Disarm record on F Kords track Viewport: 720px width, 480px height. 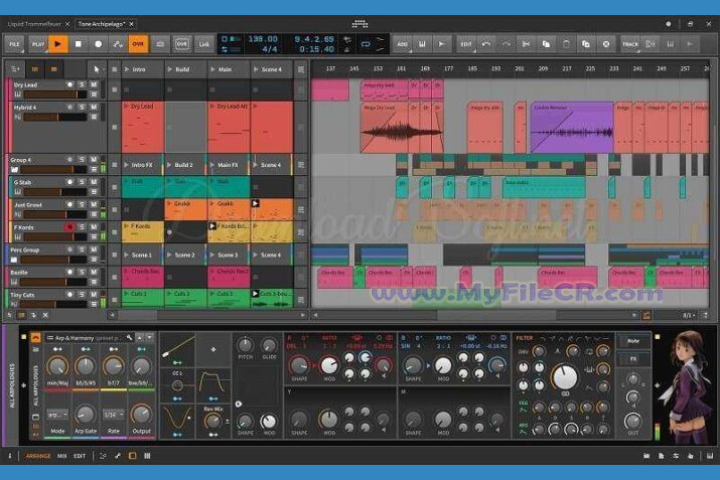[70, 227]
